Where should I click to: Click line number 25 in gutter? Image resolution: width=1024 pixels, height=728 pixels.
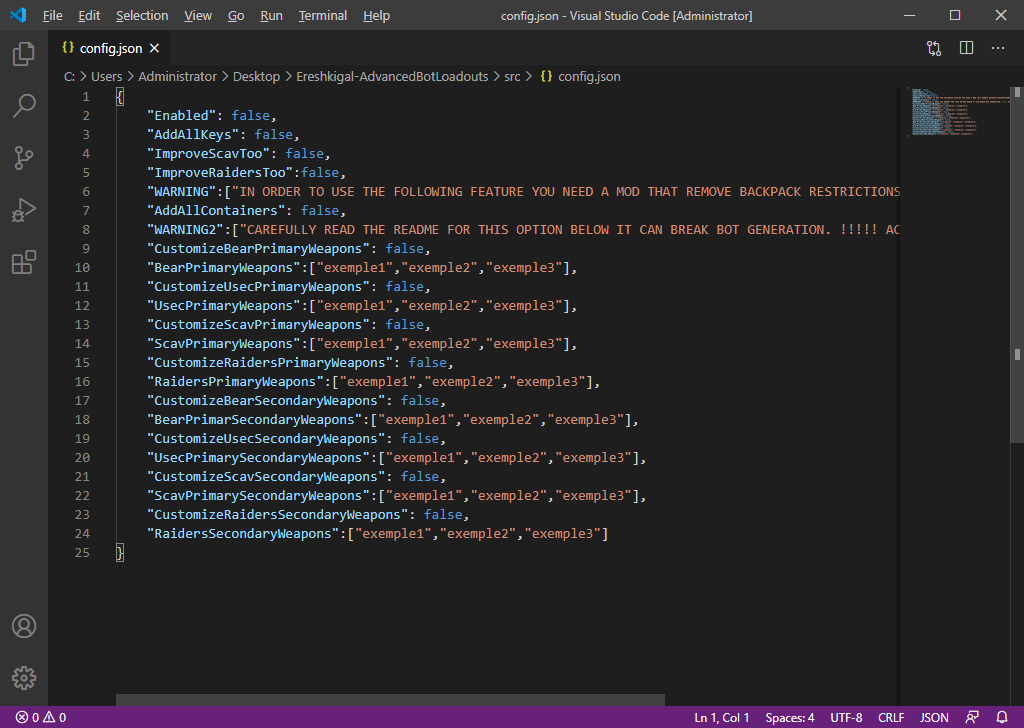[82, 552]
